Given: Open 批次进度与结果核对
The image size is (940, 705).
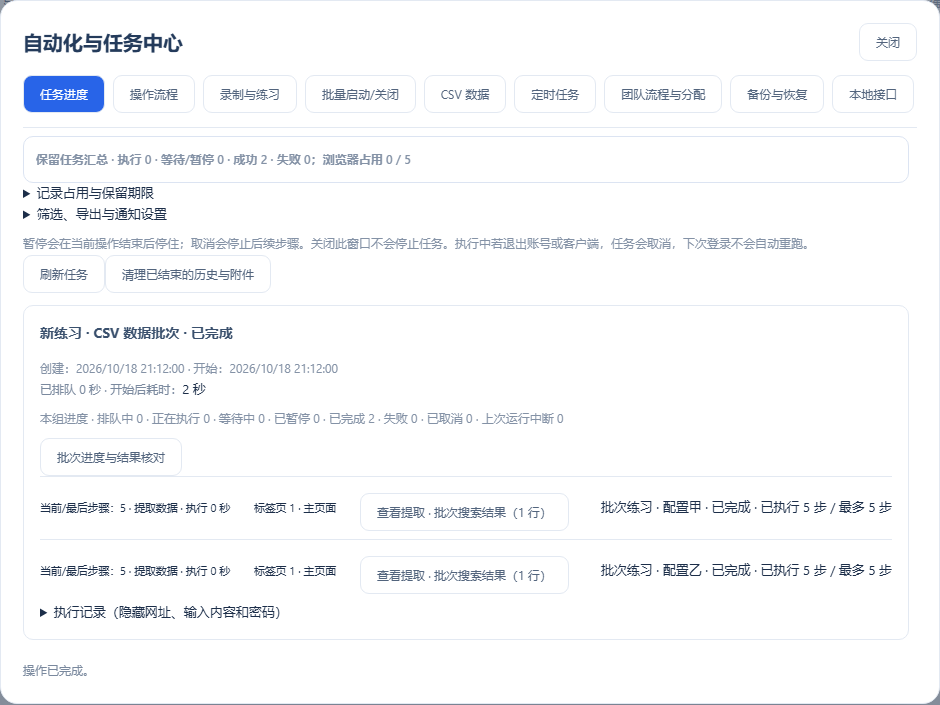Looking at the screenshot, I should (x=110, y=457).
